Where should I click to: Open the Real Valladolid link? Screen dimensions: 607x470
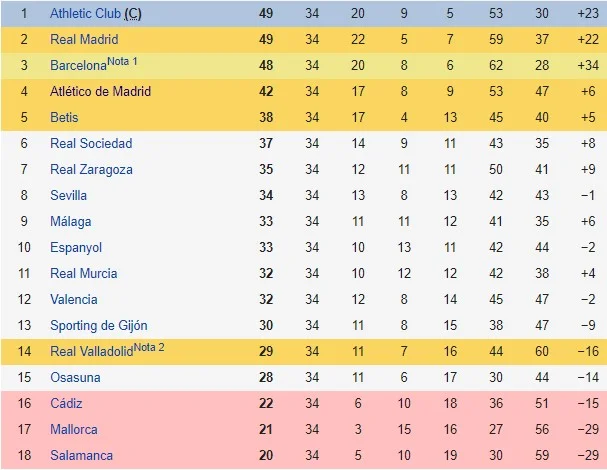91,352
